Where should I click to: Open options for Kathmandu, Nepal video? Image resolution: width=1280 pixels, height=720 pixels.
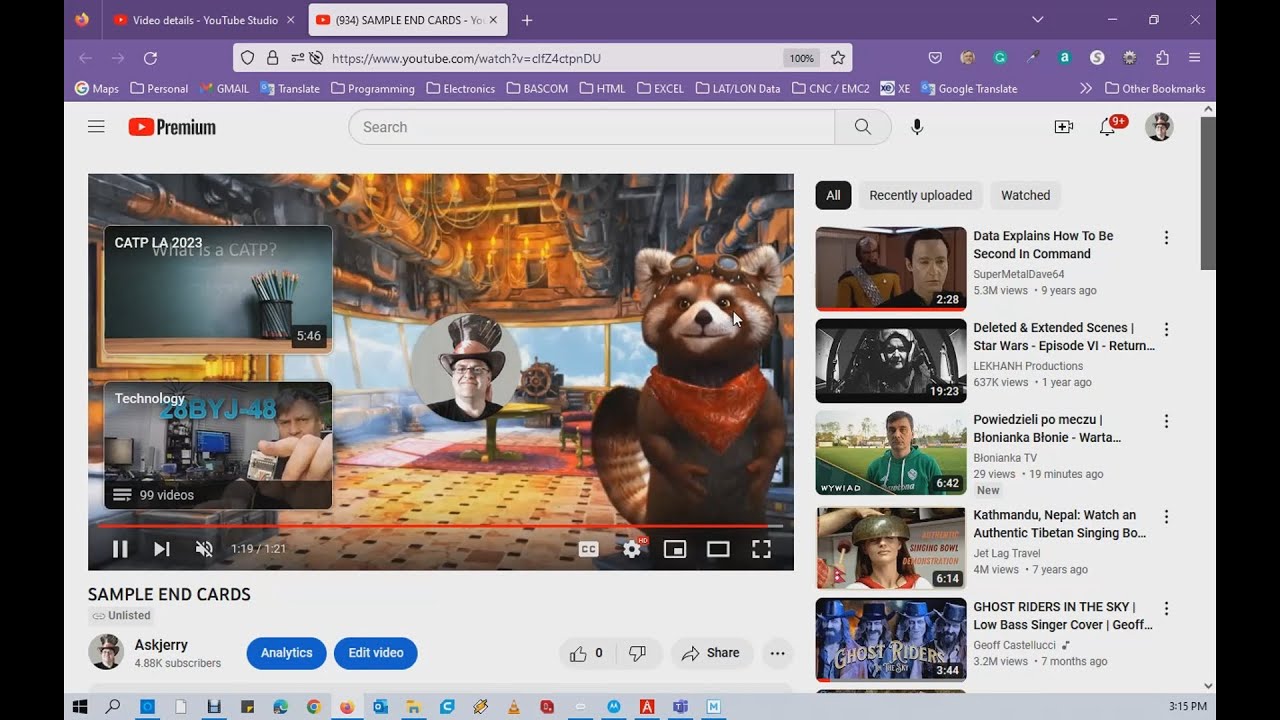[1166, 517]
